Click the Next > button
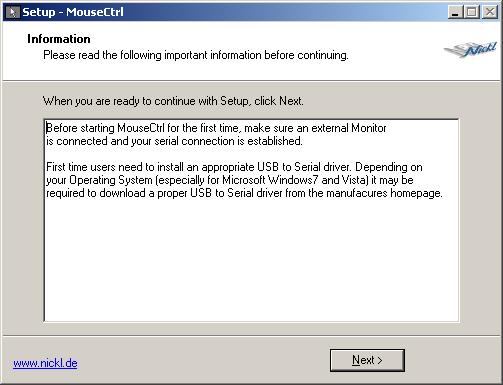Image resolution: width=503 pixels, height=385 pixels. pyautogui.click(x=367, y=360)
